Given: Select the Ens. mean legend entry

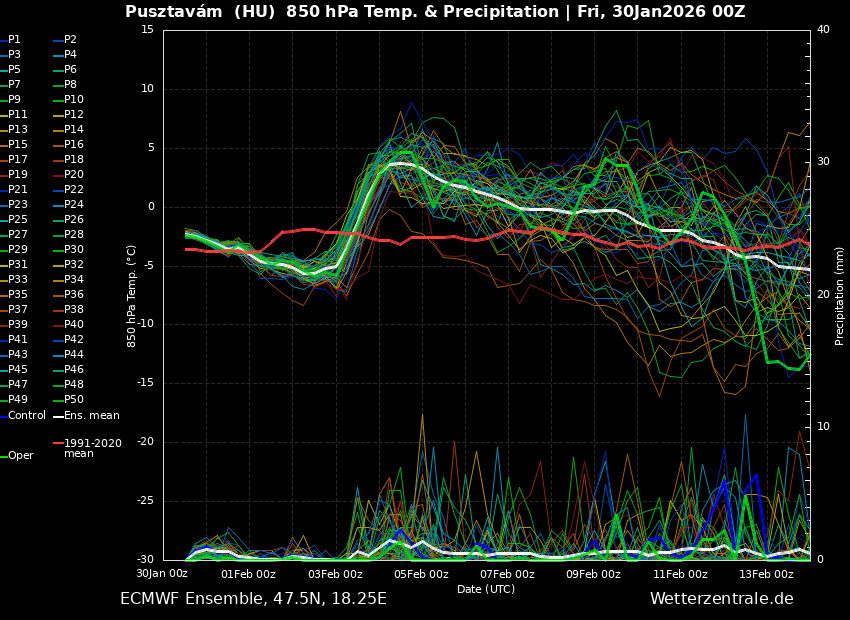Looking at the screenshot, I should click(x=92, y=416).
